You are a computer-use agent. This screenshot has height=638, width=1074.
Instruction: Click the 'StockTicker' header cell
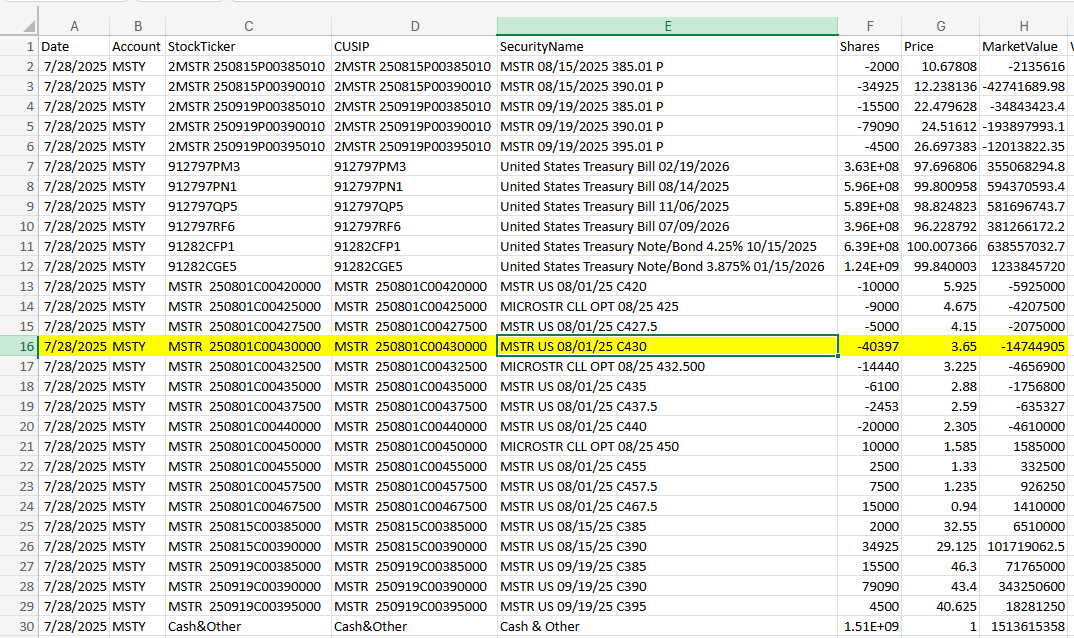(249, 46)
